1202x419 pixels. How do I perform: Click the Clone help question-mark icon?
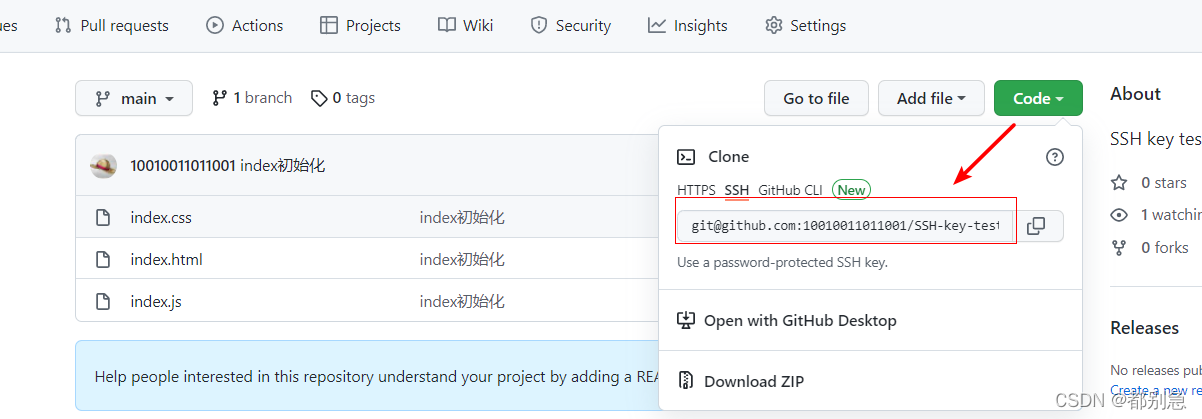point(1055,157)
